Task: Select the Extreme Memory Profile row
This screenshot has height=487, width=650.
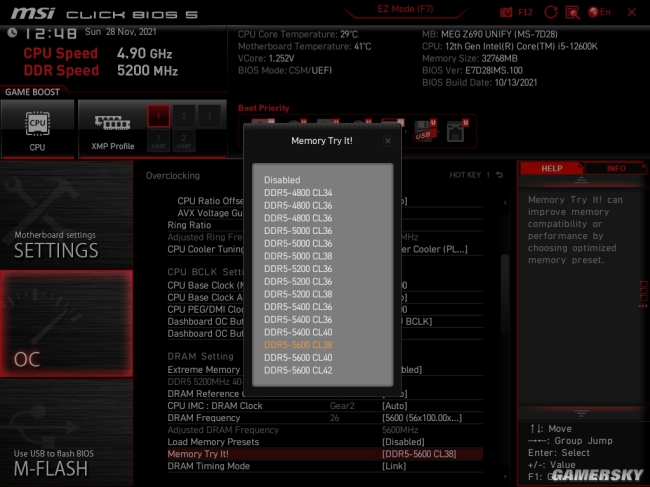Action: point(205,370)
